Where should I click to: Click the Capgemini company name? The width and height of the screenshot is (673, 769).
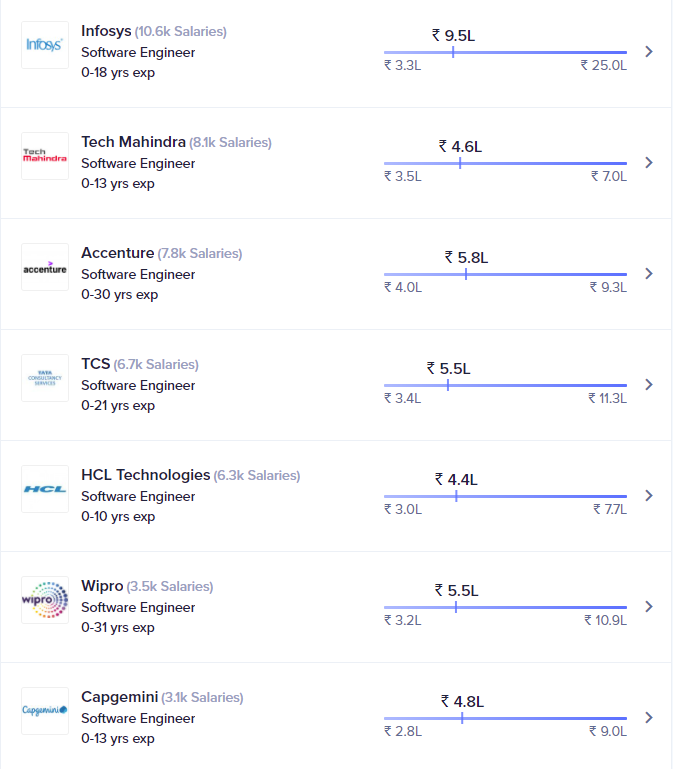120,697
